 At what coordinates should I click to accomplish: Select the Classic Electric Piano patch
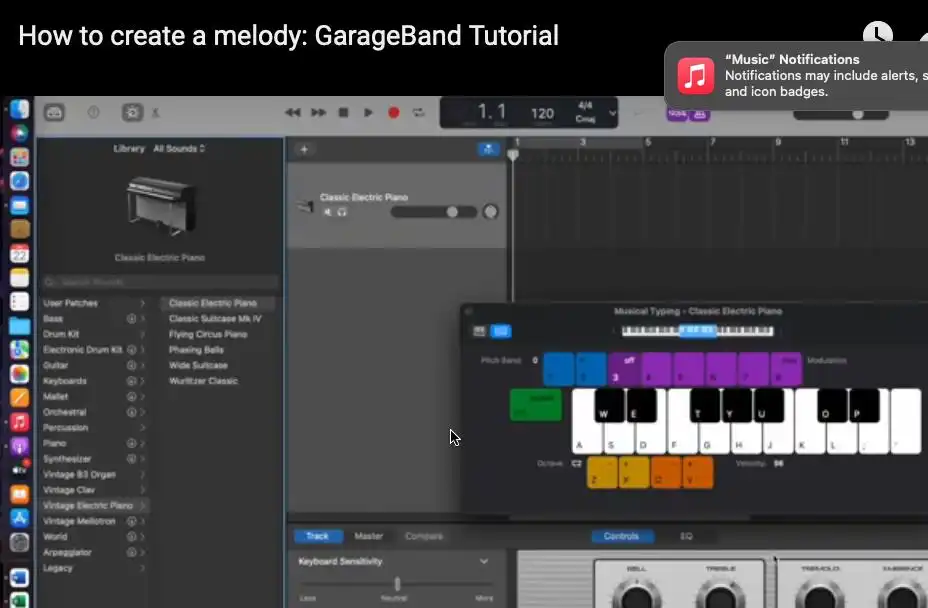click(218, 303)
